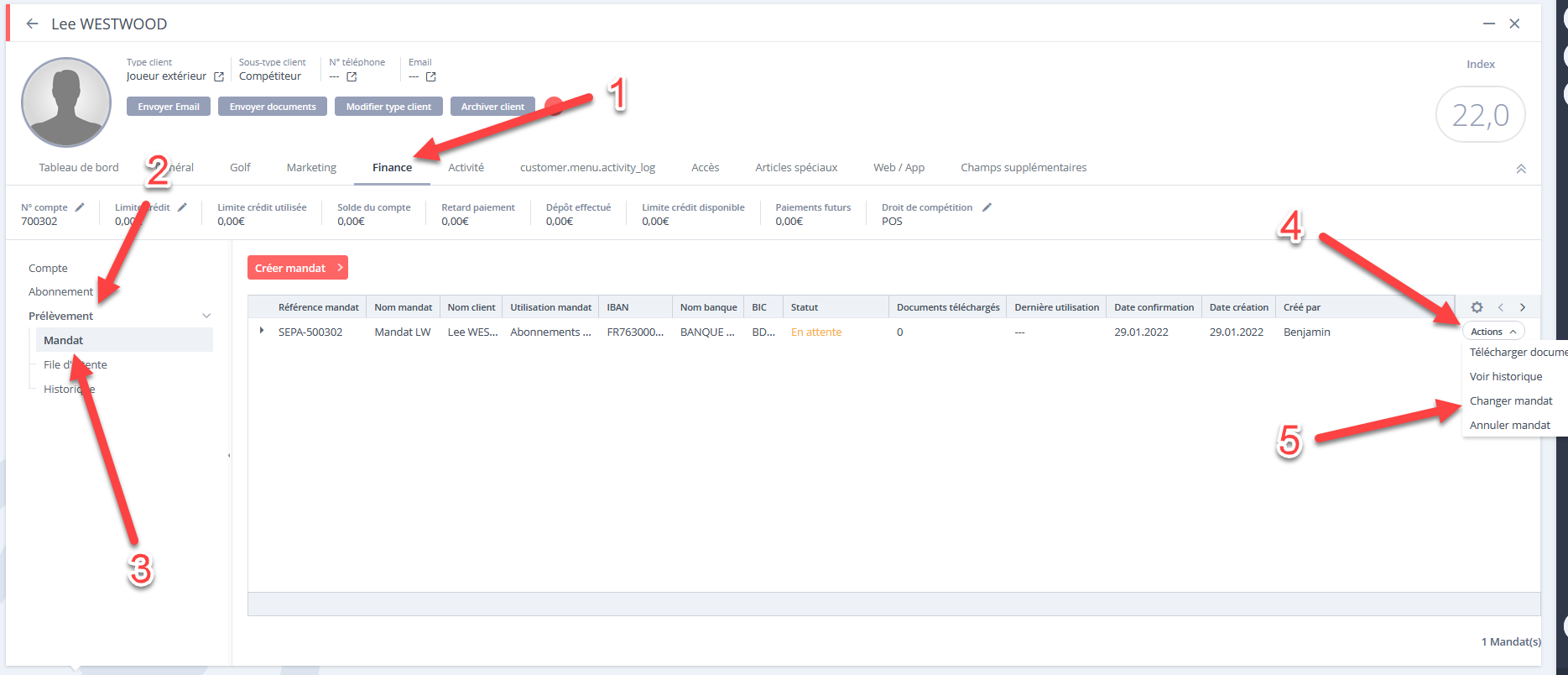Choose Voir historique menu entry
The width and height of the screenshot is (1568, 675).
1506,376
